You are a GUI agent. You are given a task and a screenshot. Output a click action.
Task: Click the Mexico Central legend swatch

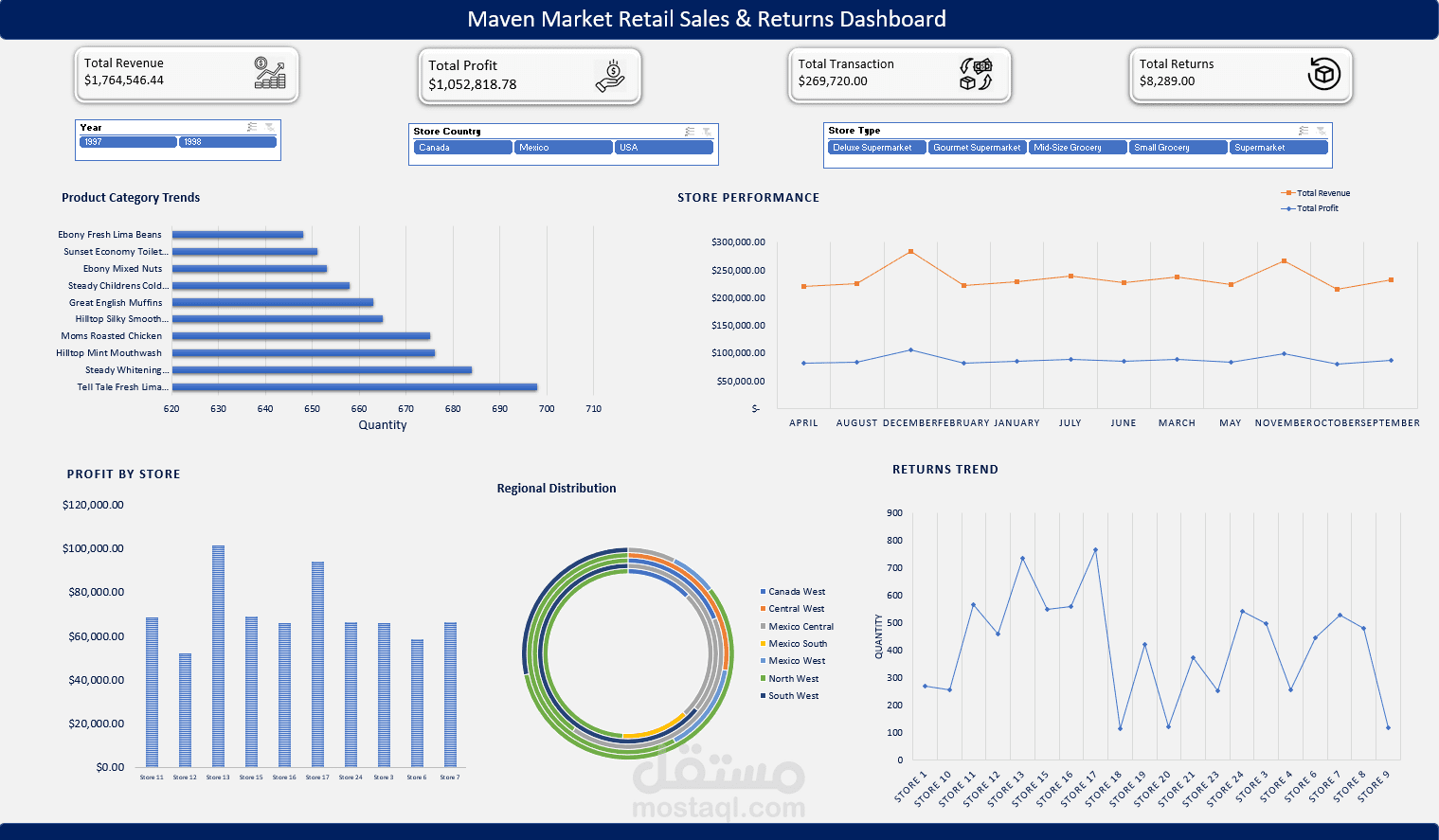coord(763,627)
